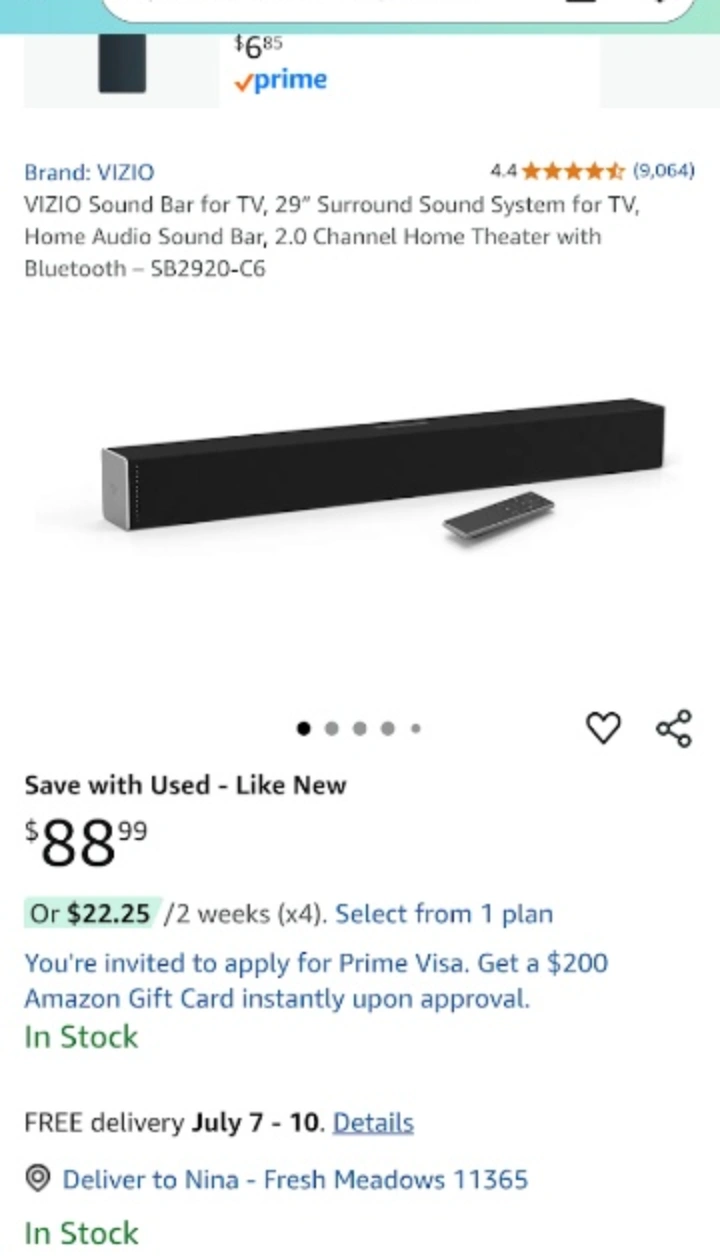
Task: Tap the location pin icon
Action: (38, 1179)
